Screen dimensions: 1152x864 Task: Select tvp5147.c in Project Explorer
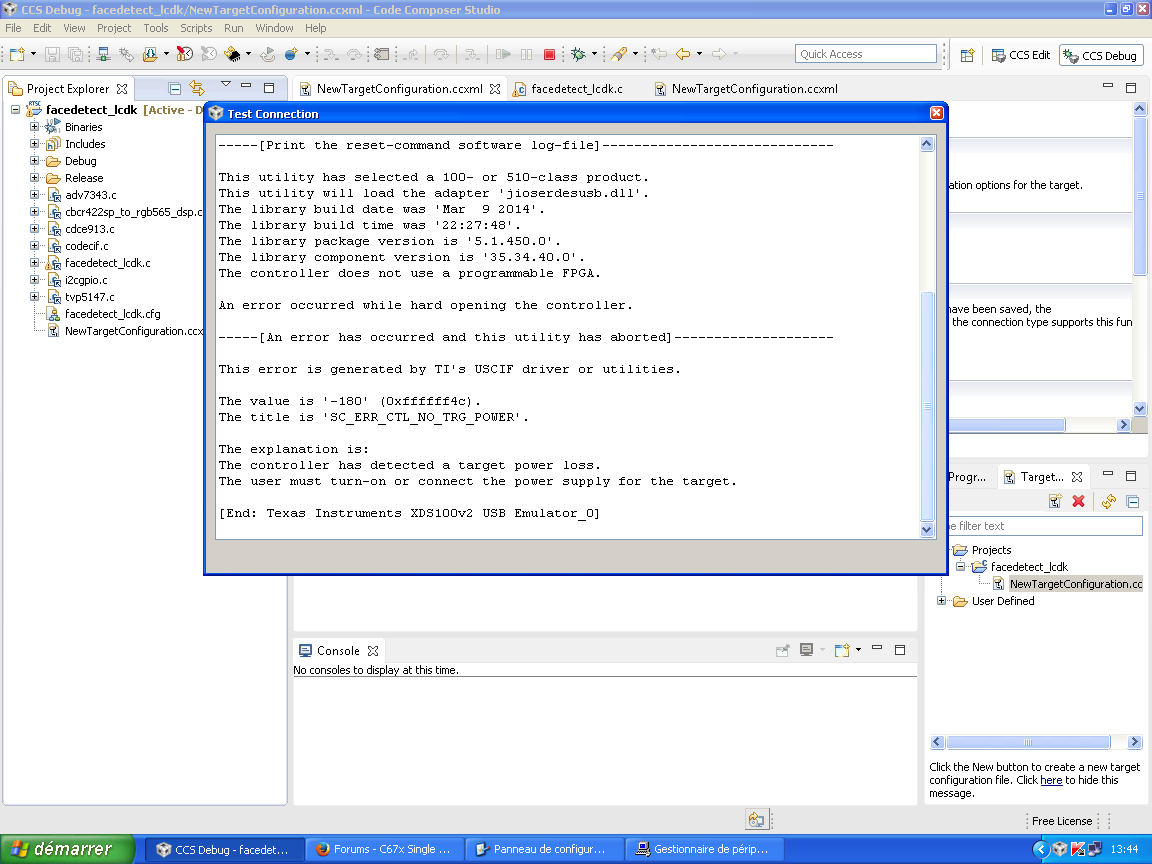tap(90, 297)
